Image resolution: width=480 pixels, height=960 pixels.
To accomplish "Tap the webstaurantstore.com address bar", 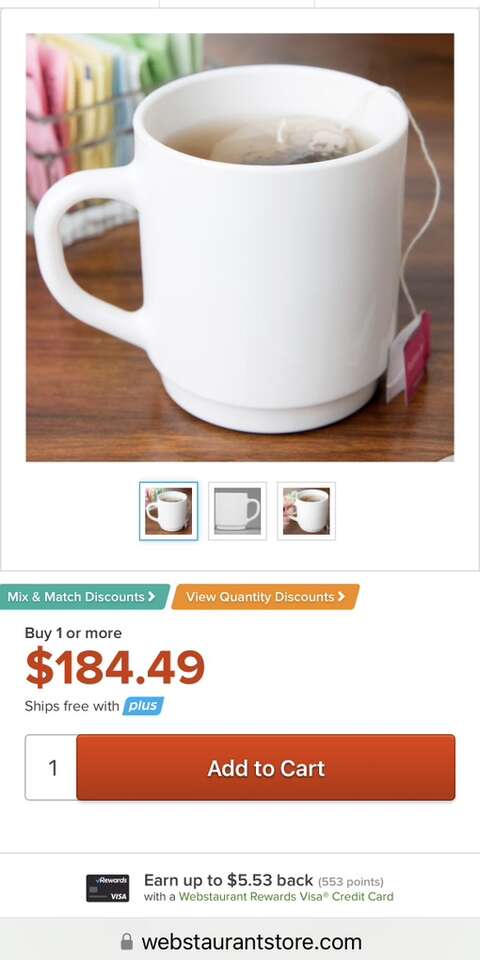I will (x=240, y=941).
